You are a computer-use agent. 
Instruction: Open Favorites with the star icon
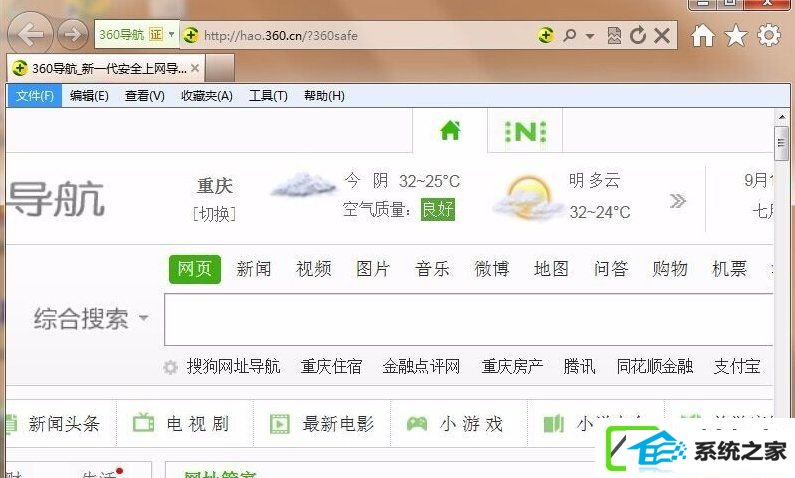[x=736, y=35]
